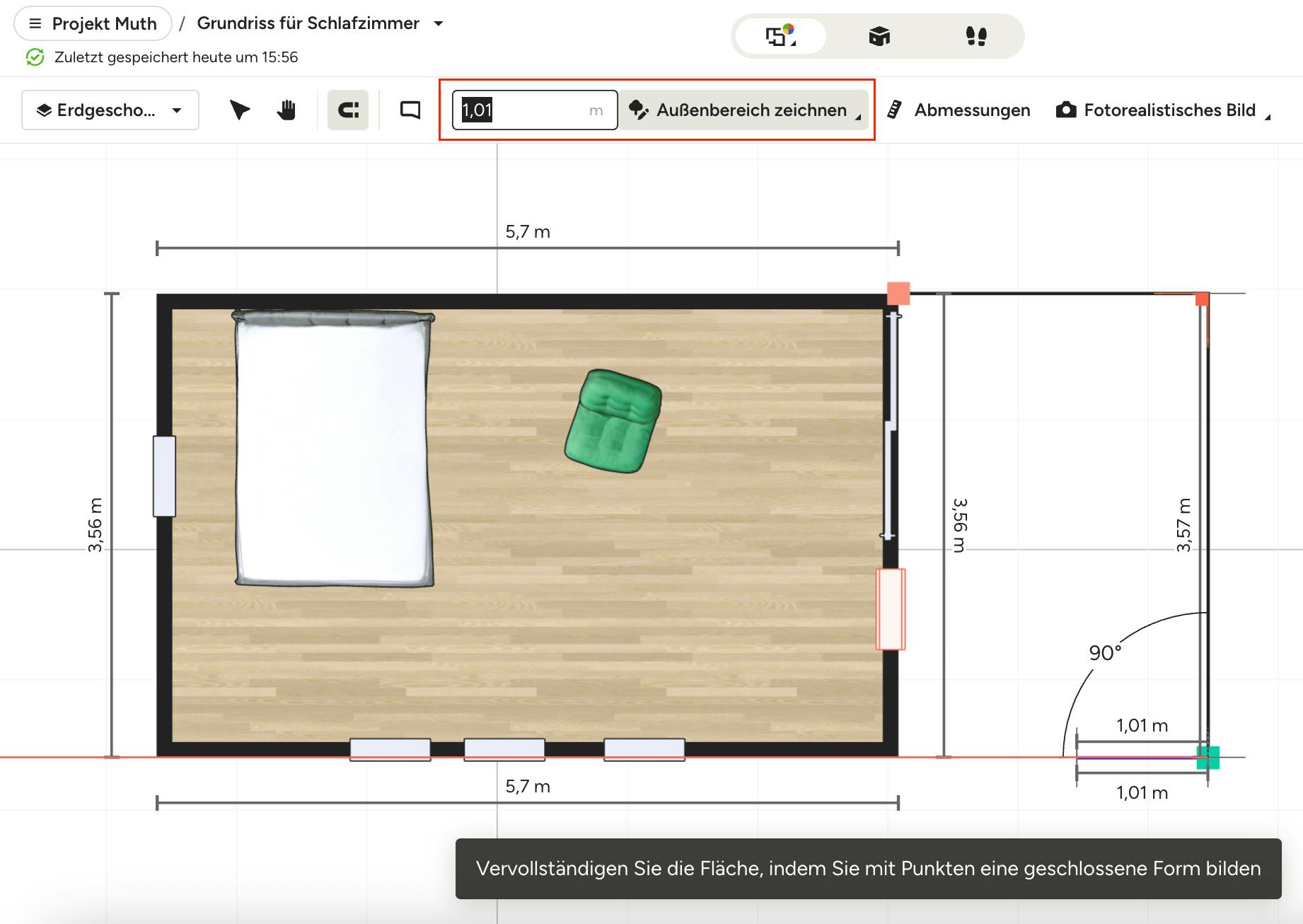Click the 1,01 m label above the segment
The width and height of the screenshot is (1303, 924).
click(1142, 726)
